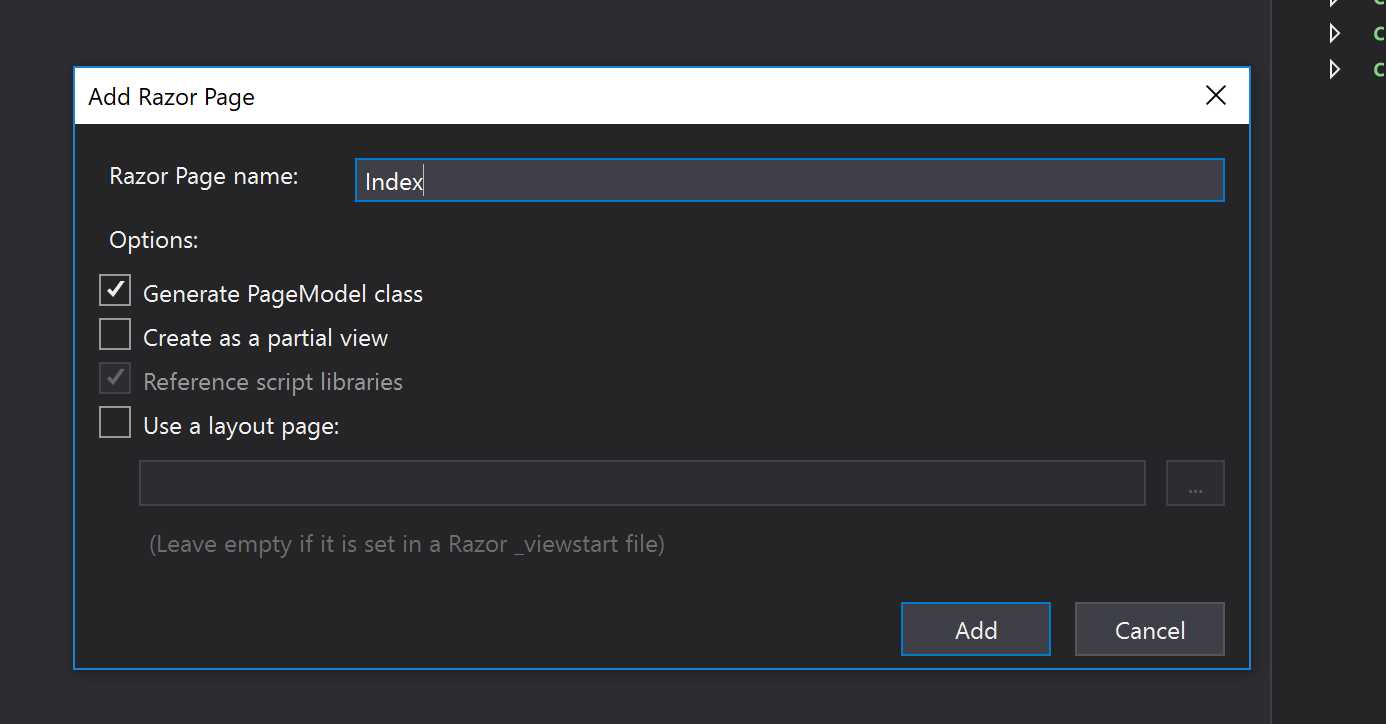Select the Index text in the name field
This screenshot has width=1386, height=724.
point(392,181)
